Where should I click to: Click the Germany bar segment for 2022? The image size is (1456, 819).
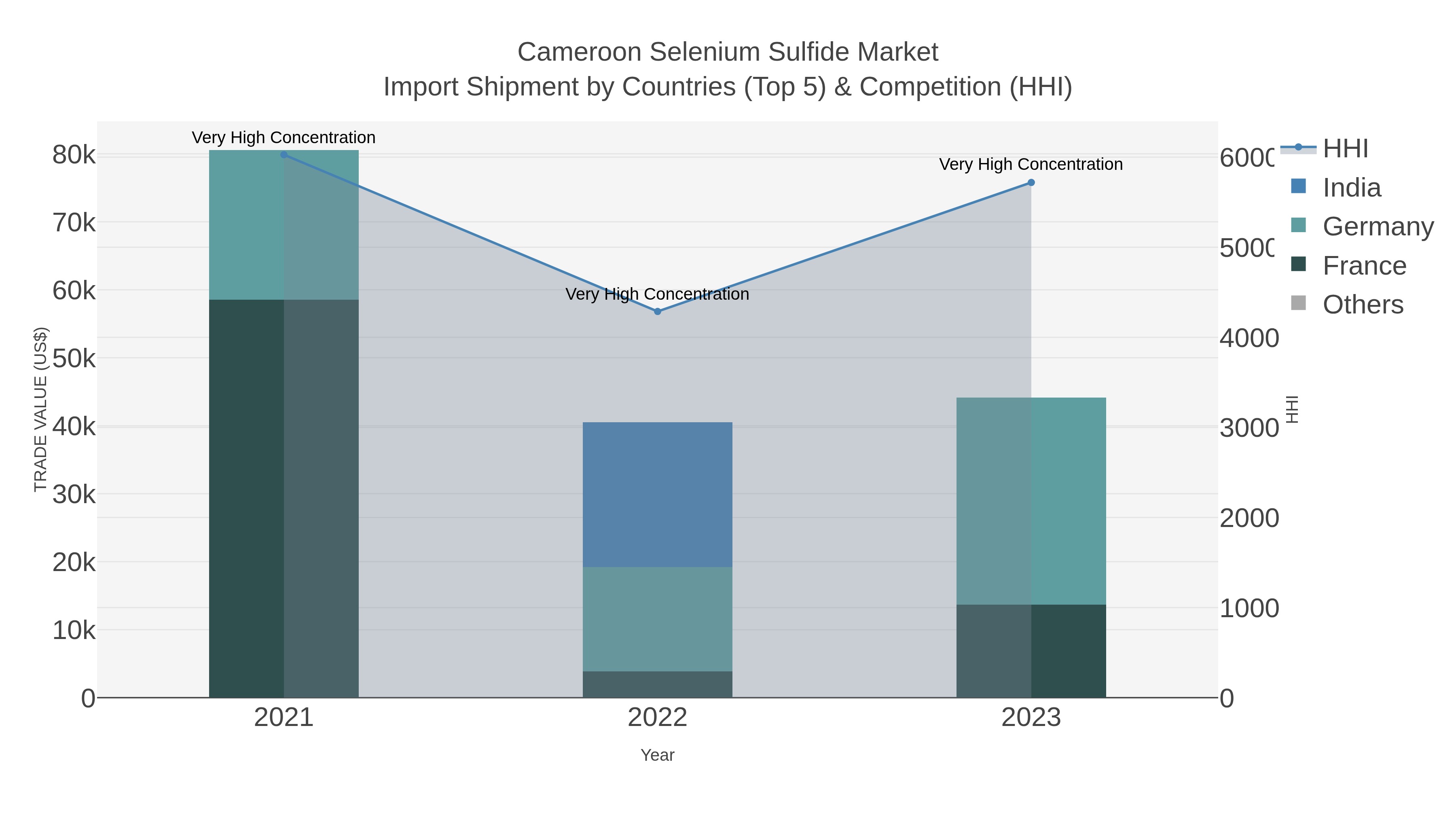[657, 619]
